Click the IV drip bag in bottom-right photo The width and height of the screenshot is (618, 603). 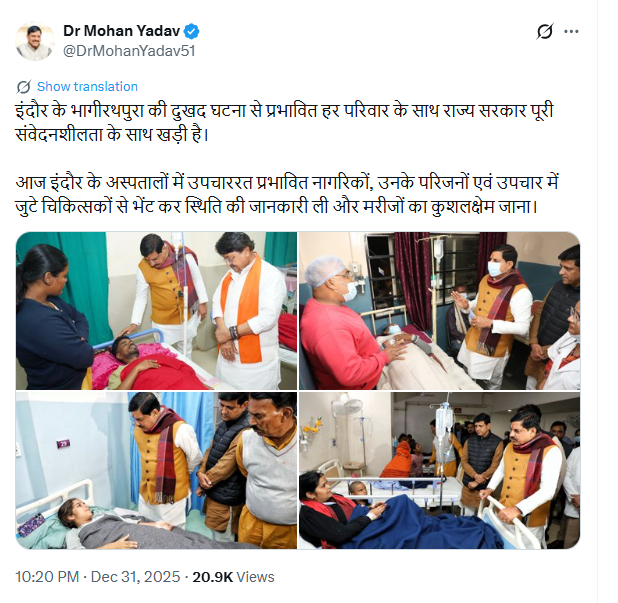[445, 423]
